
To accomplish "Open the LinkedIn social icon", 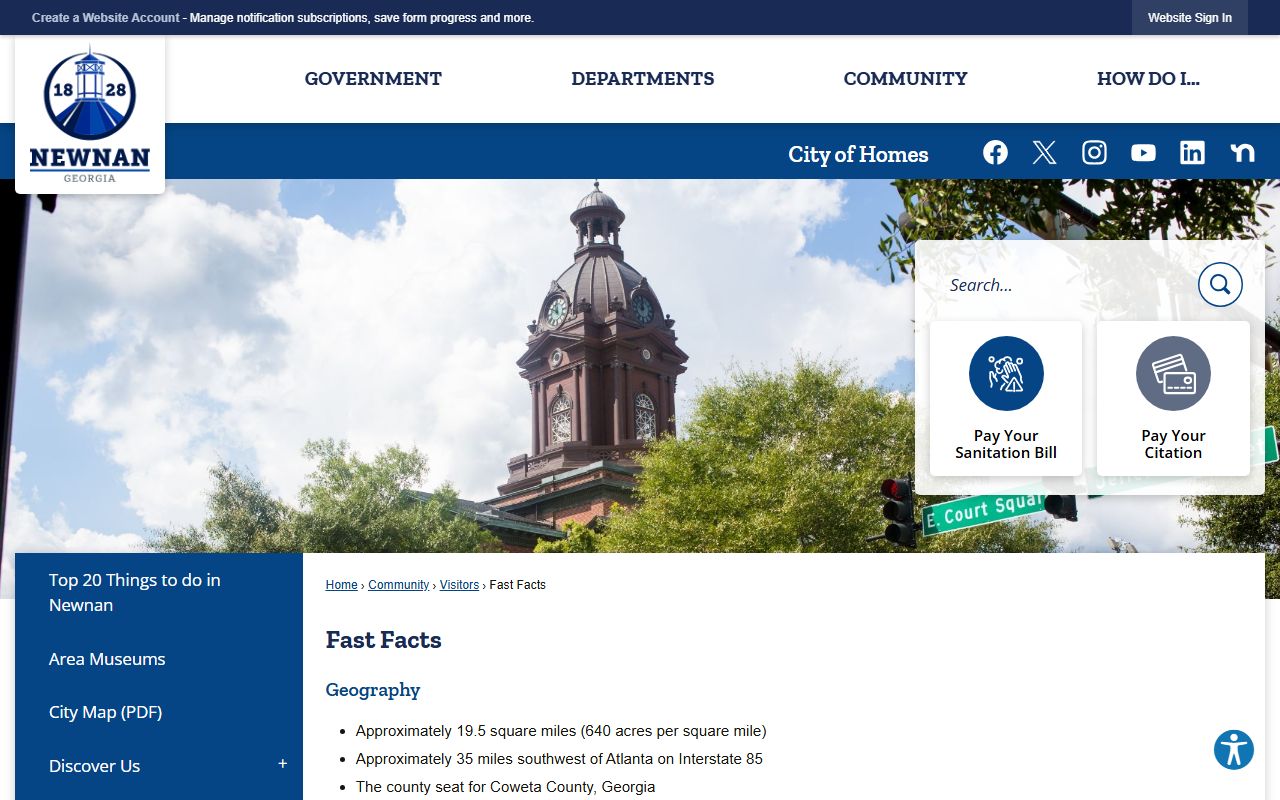I will point(1192,152).
